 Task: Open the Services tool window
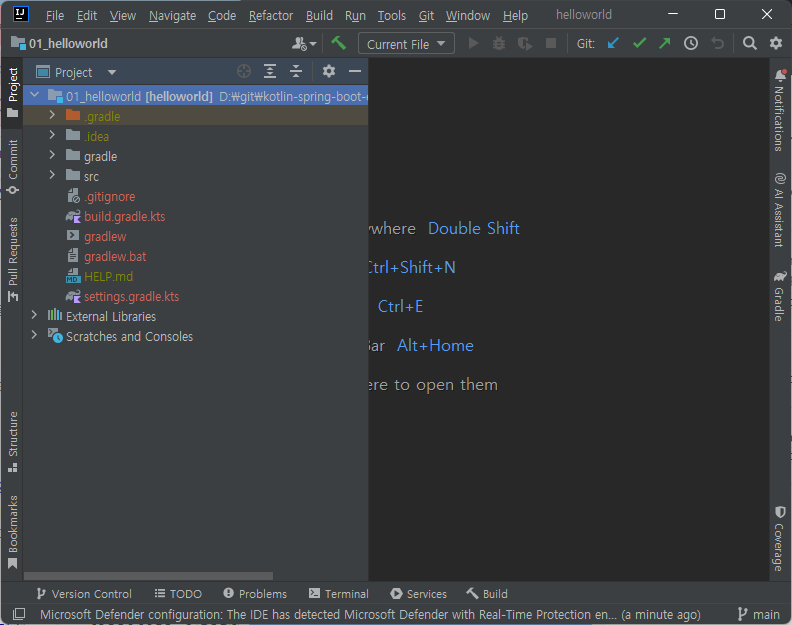(419, 594)
